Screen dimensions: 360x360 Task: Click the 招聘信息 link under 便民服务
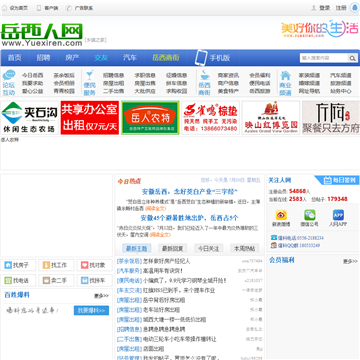[113, 75]
